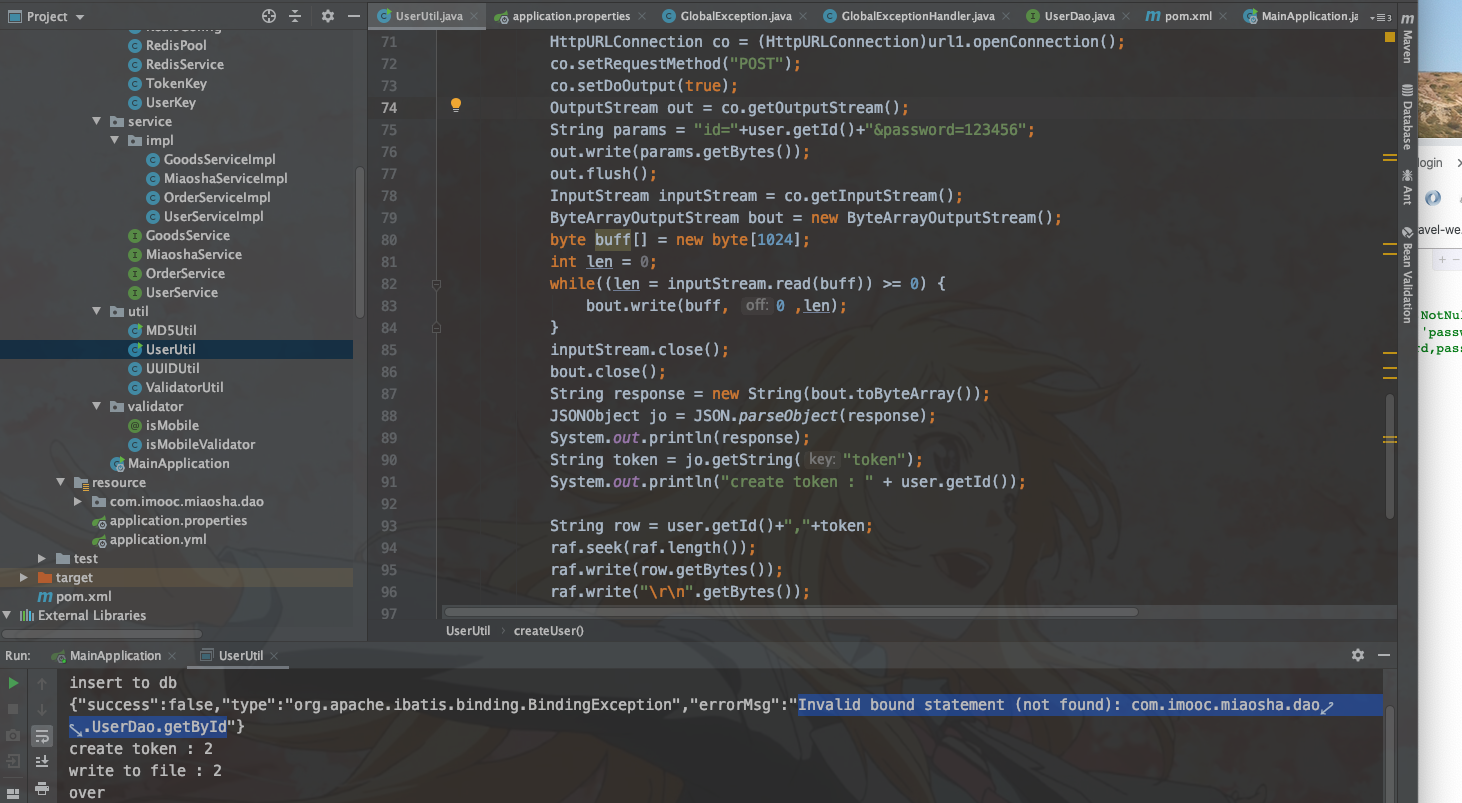
Task: Click the UserUtil breadcrumb
Action: point(468,630)
